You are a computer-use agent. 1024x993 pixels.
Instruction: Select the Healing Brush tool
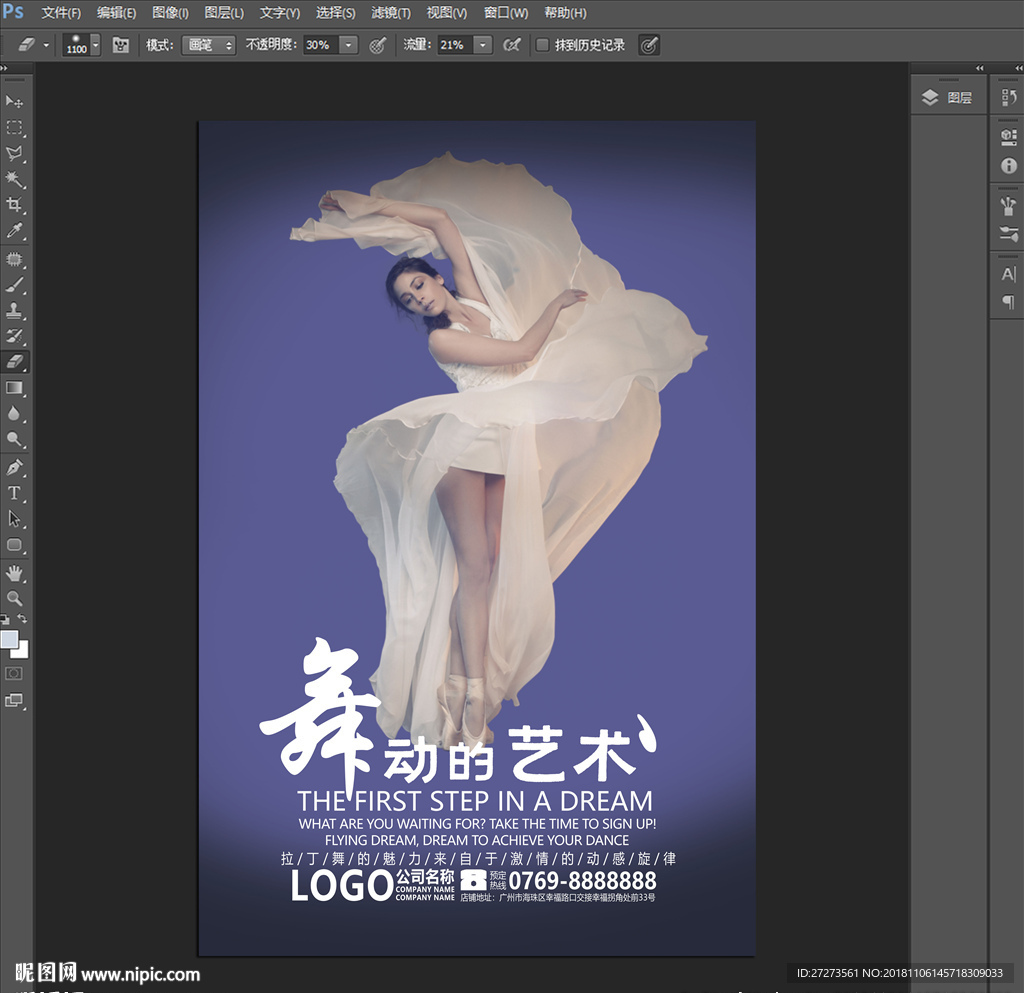point(14,259)
